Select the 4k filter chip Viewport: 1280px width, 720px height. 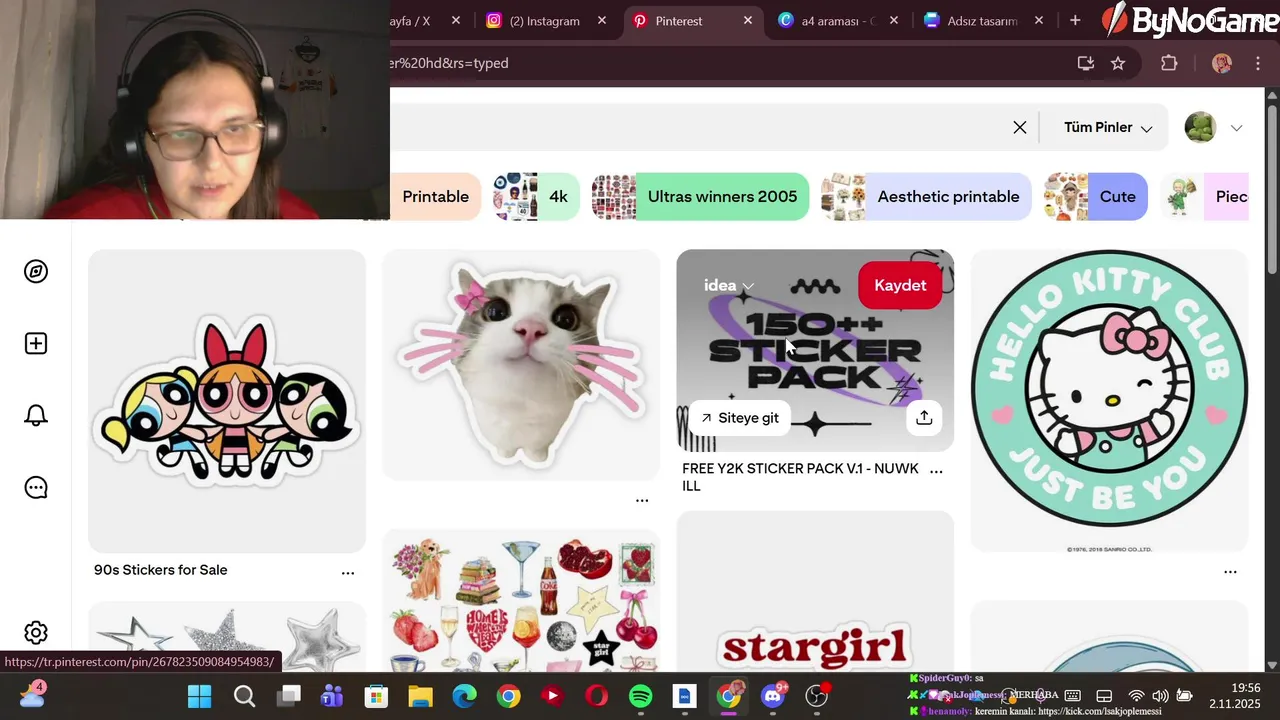(536, 197)
